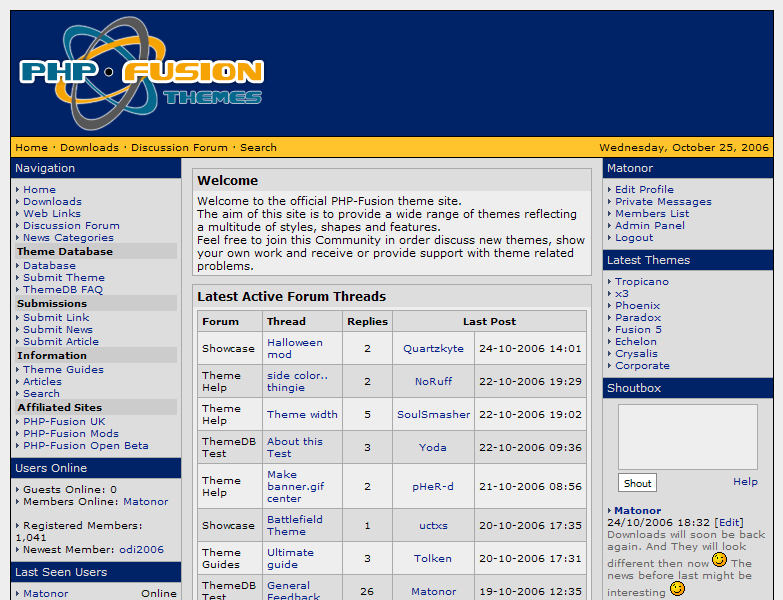Open the Admin Panel

tap(650, 226)
